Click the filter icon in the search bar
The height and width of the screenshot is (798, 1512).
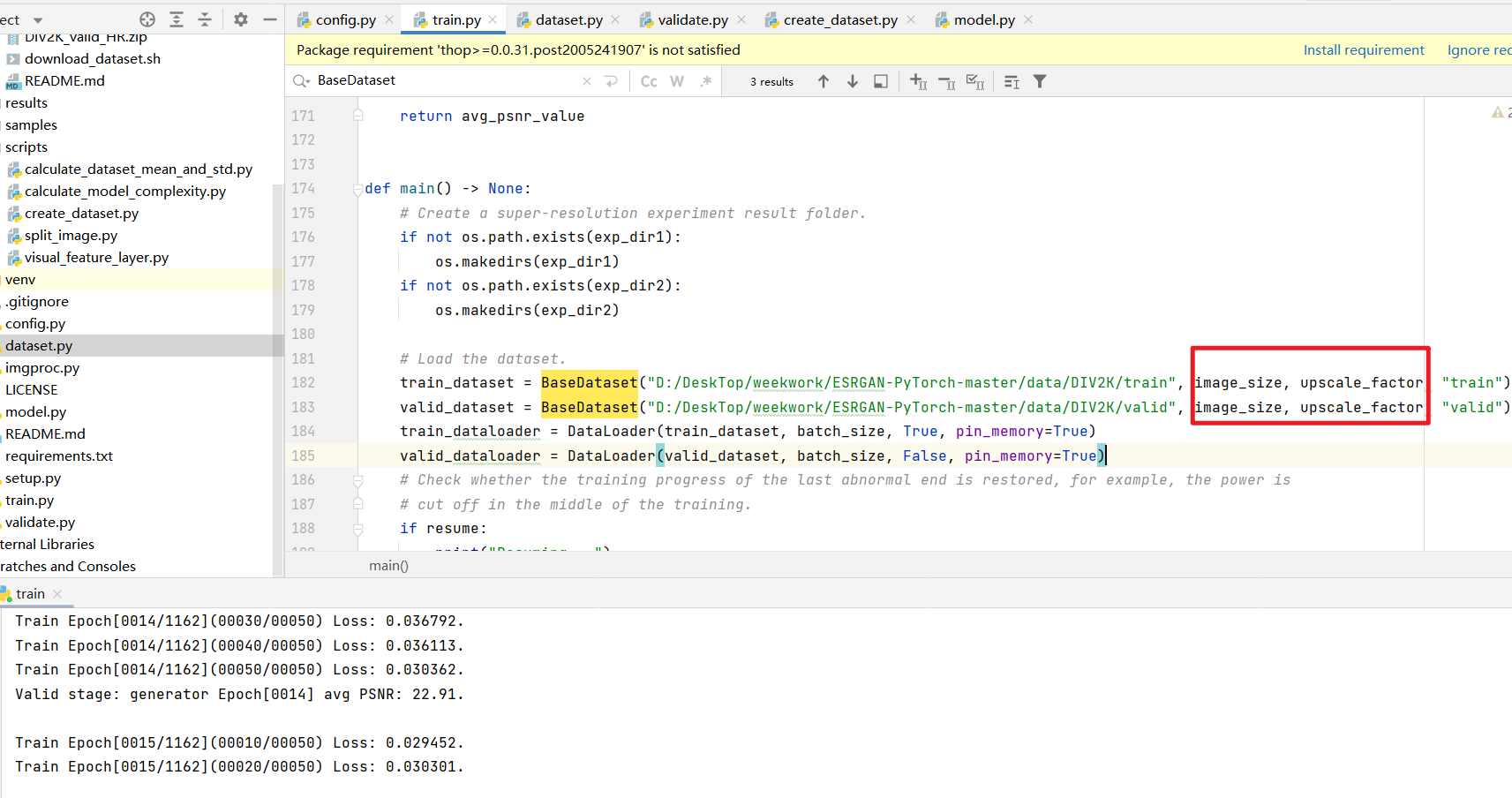(x=1039, y=80)
